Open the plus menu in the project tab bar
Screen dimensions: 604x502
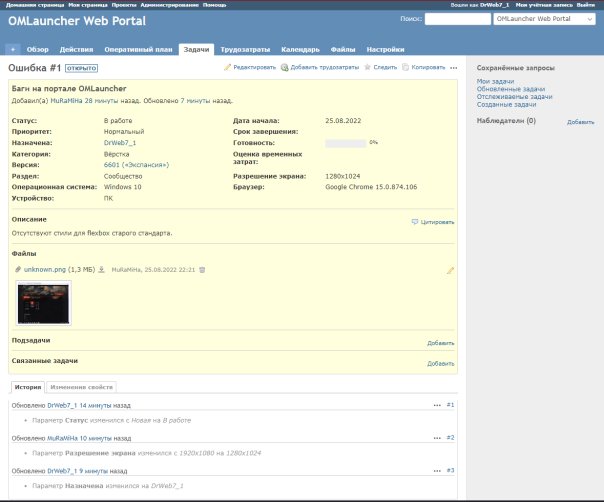tap(13, 48)
